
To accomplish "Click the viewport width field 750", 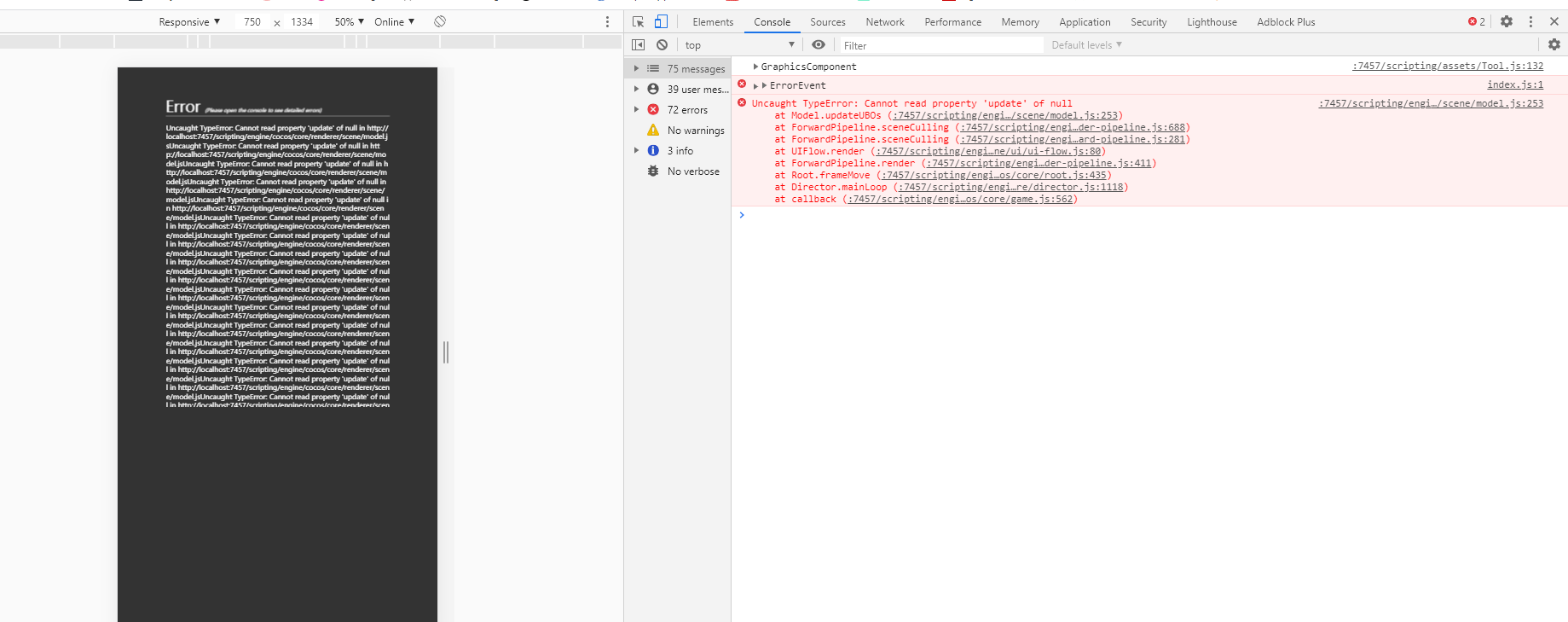I will [x=252, y=21].
